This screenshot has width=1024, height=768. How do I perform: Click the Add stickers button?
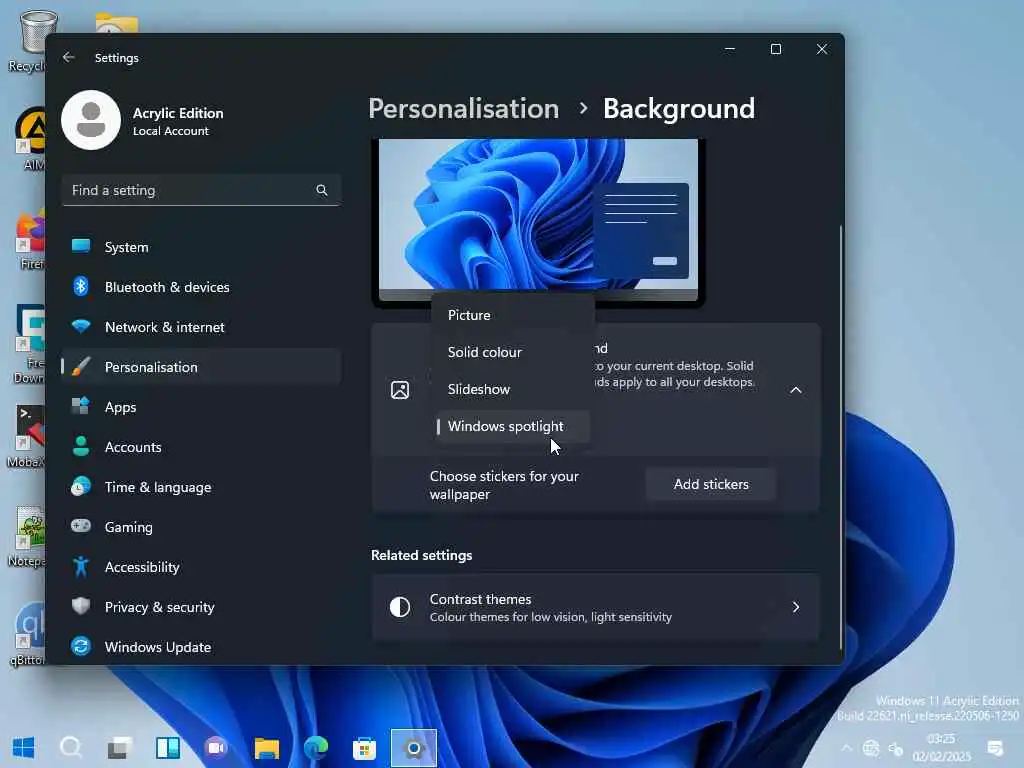coord(711,484)
